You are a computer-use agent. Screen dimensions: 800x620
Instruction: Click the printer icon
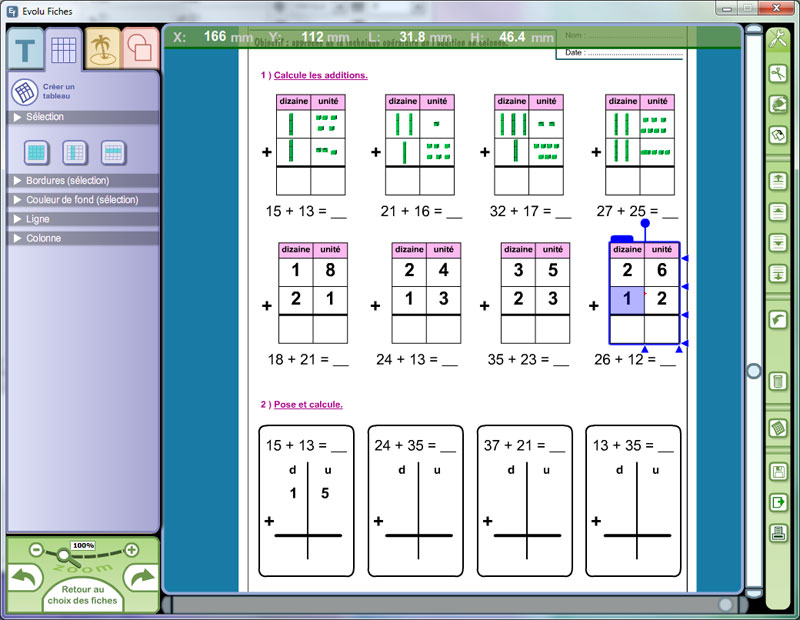pyautogui.click(x=778, y=533)
